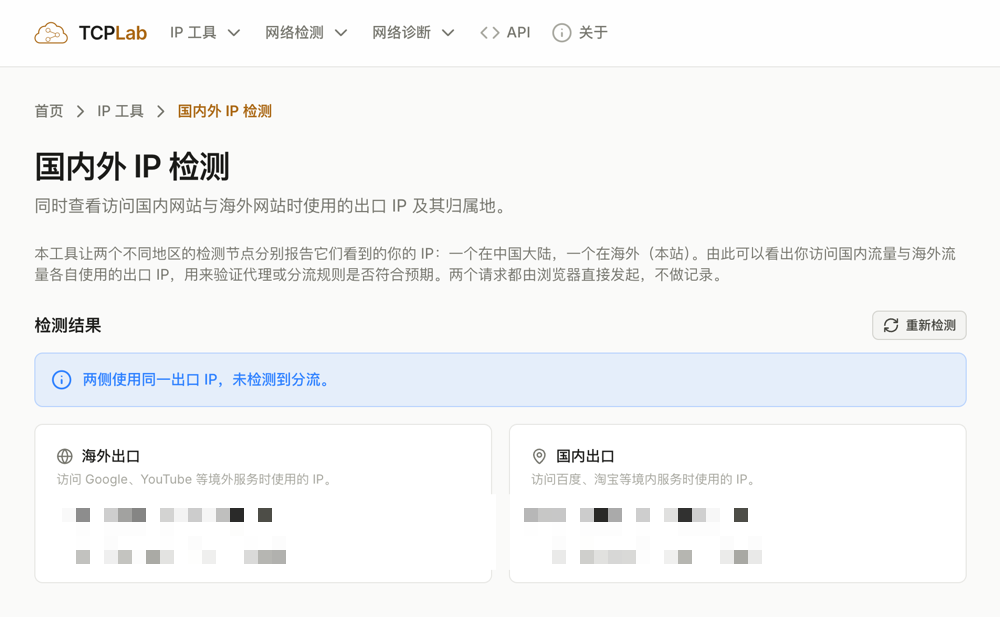Image resolution: width=1000 pixels, height=617 pixels.
Task: Open the TCPLab home logo text
Action: click(x=113, y=33)
